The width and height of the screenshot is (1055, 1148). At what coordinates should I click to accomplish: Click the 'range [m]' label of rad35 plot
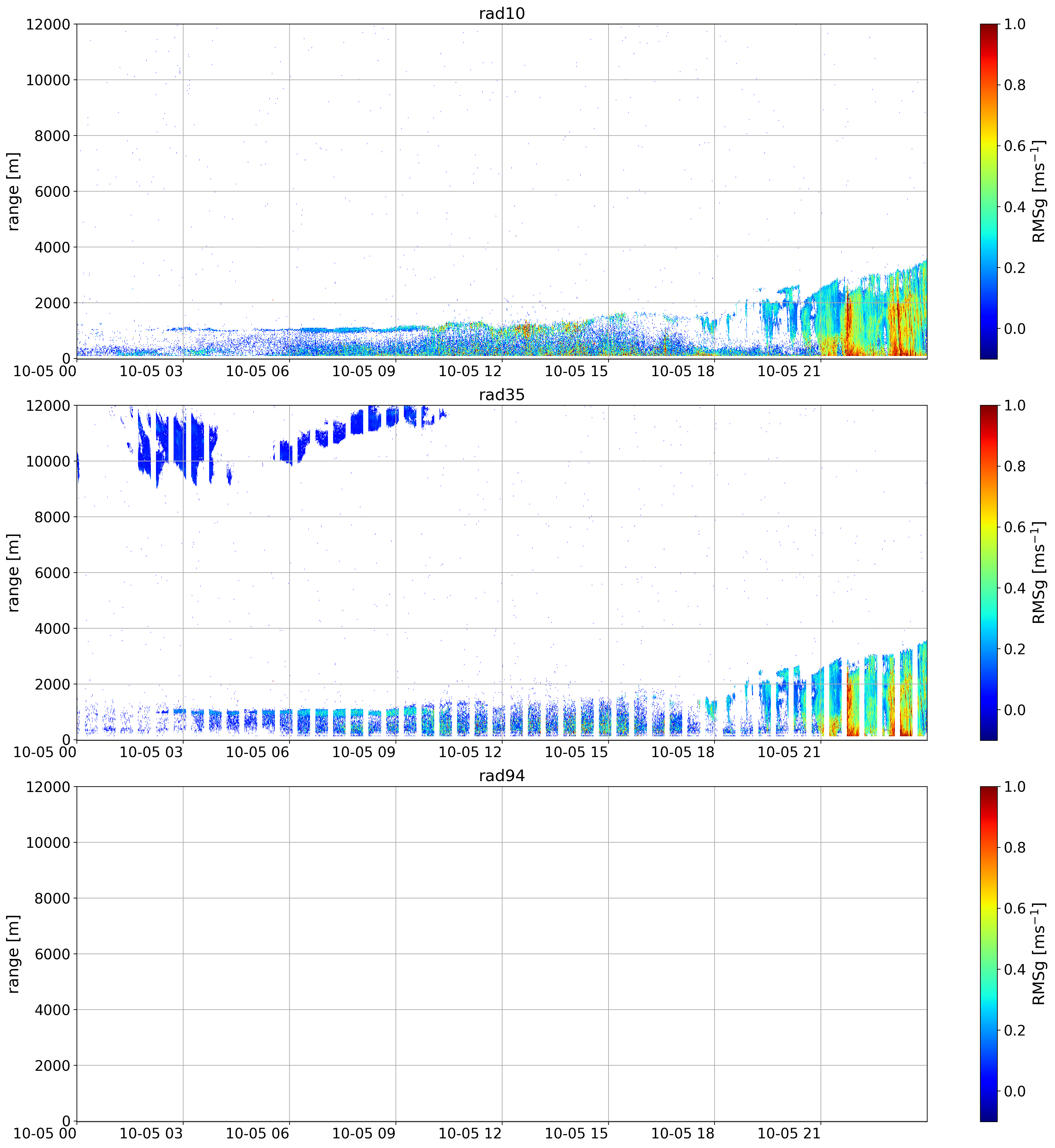tap(13, 573)
